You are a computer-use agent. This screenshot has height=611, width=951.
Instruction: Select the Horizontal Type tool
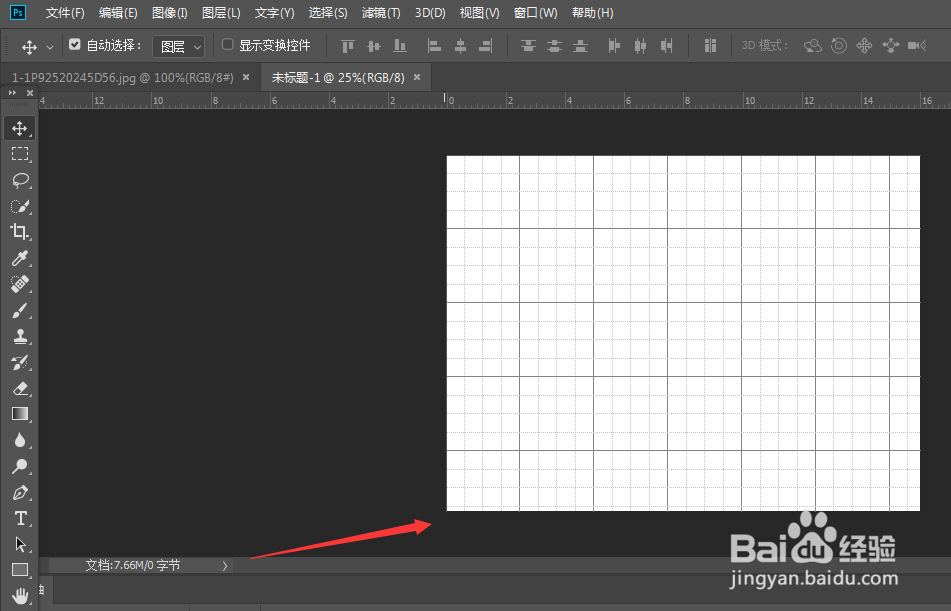pos(19,518)
